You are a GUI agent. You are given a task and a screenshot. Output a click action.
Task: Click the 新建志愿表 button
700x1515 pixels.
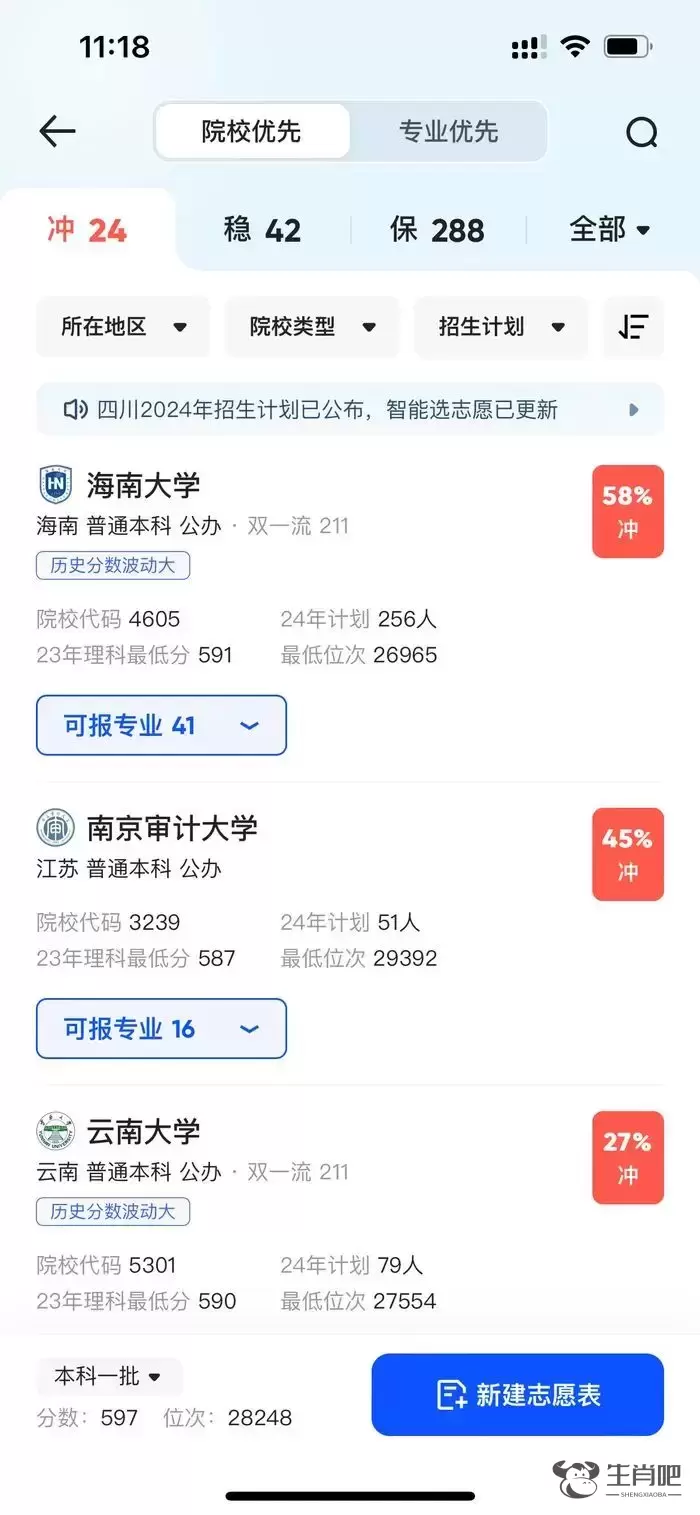(x=518, y=1395)
